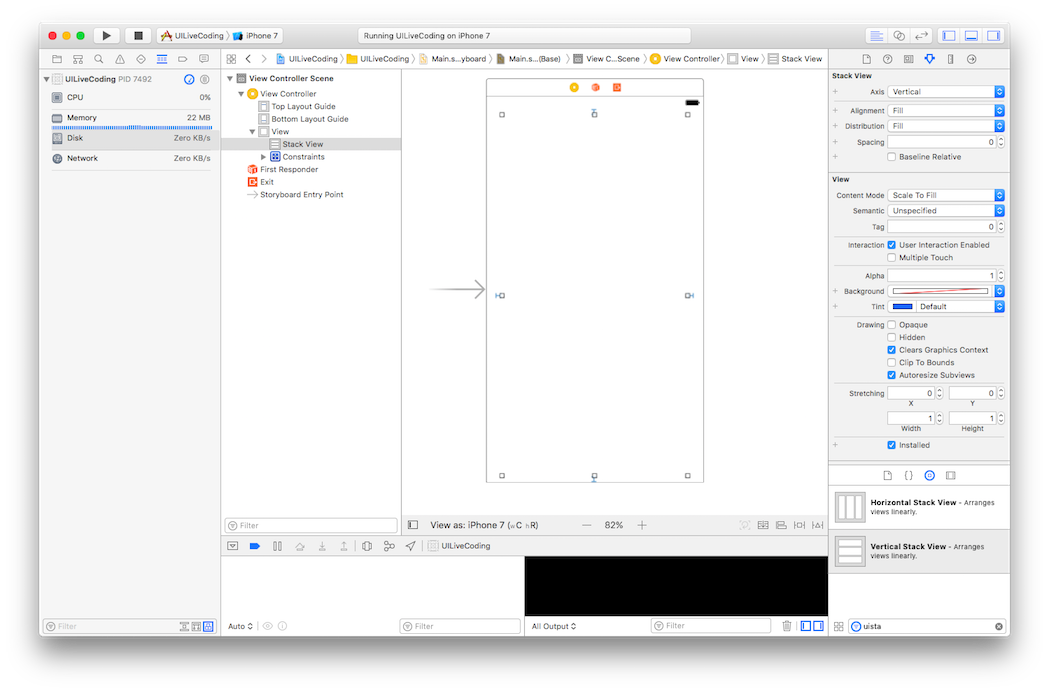Image resolution: width=1049 pixels, height=692 pixels.
Task: Select the Memory gauge row
Action: pos(130,118)
